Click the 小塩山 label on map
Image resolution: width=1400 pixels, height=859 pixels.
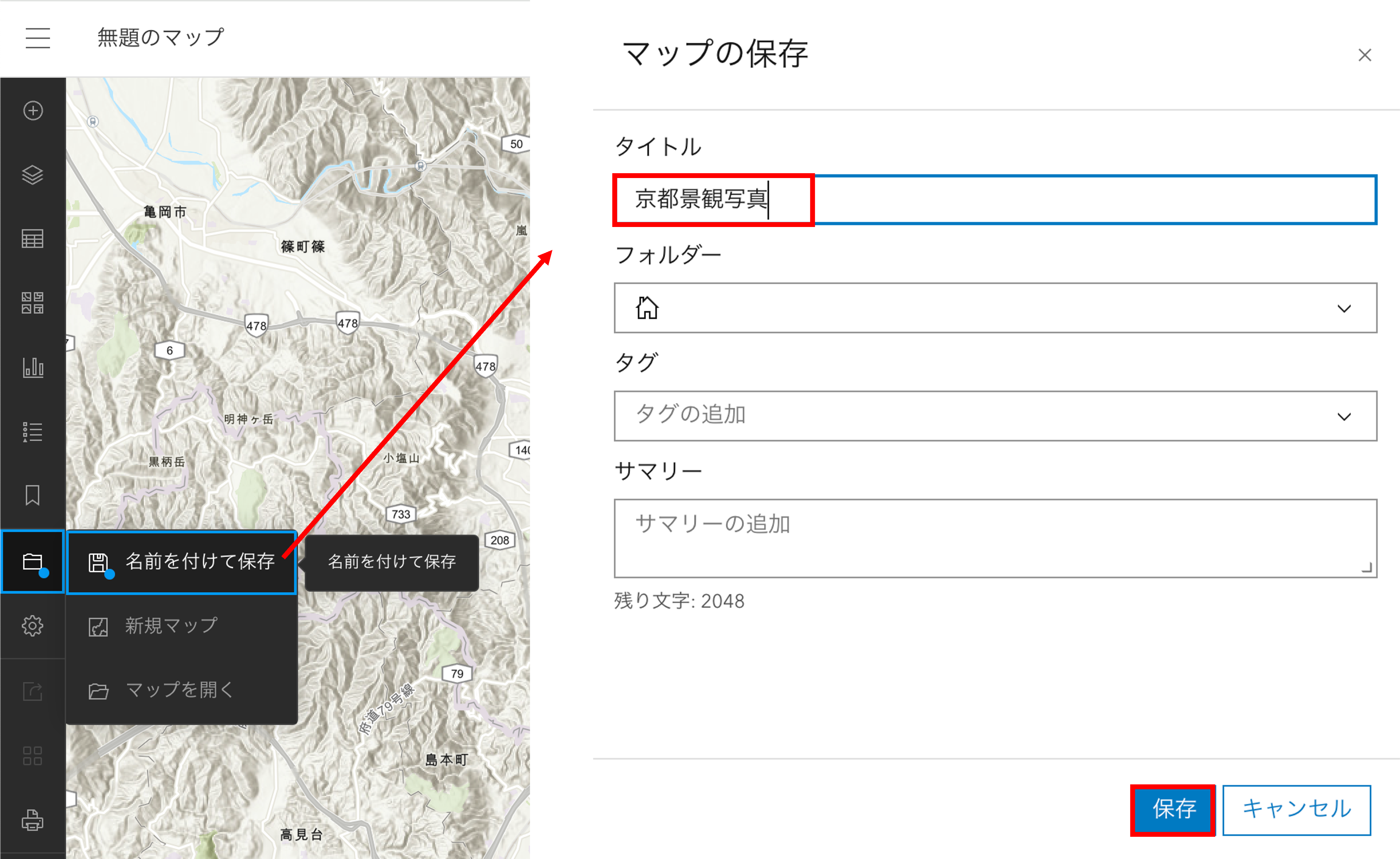(401, 458)
